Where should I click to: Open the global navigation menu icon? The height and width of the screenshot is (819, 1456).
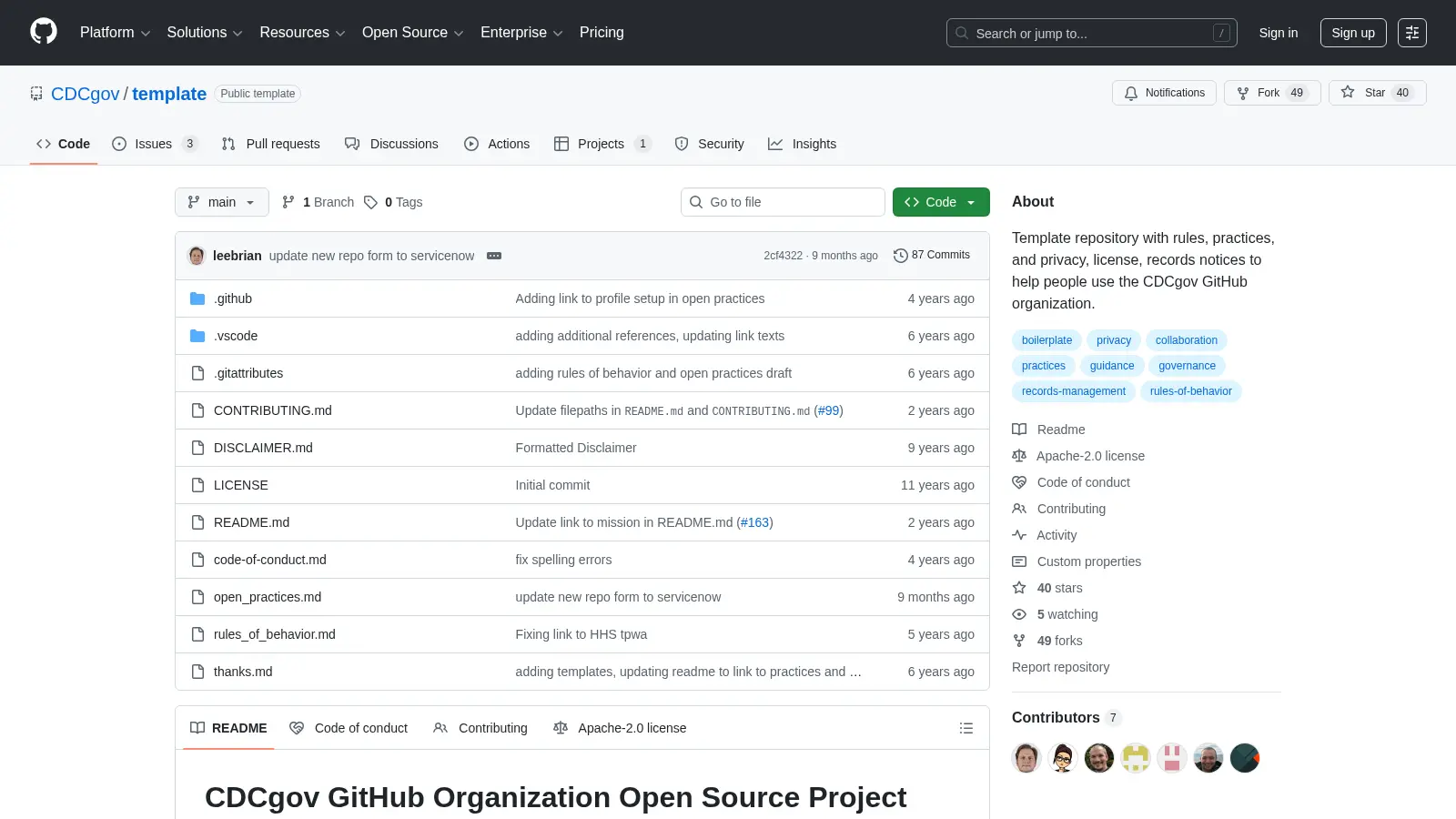[1412, 33]
